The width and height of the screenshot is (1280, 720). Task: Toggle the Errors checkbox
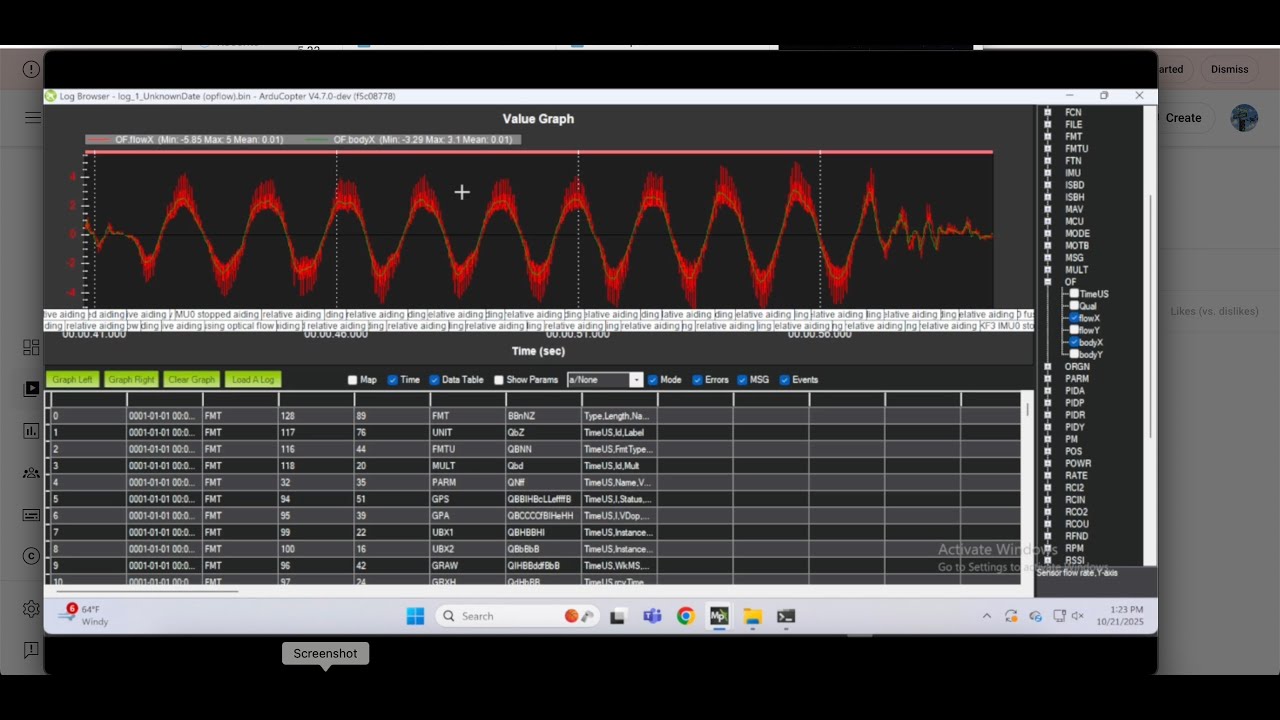tap(697, 380)
